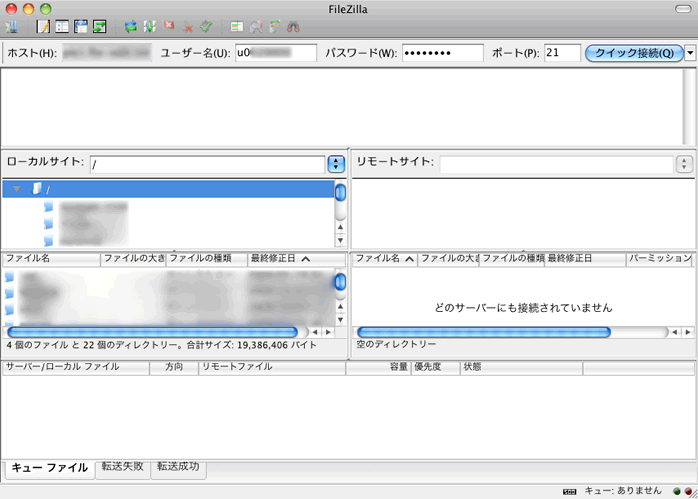Click the ユーザー名(U) input field
This screenshot has width=698, height=499.
(x=276, y=53)
